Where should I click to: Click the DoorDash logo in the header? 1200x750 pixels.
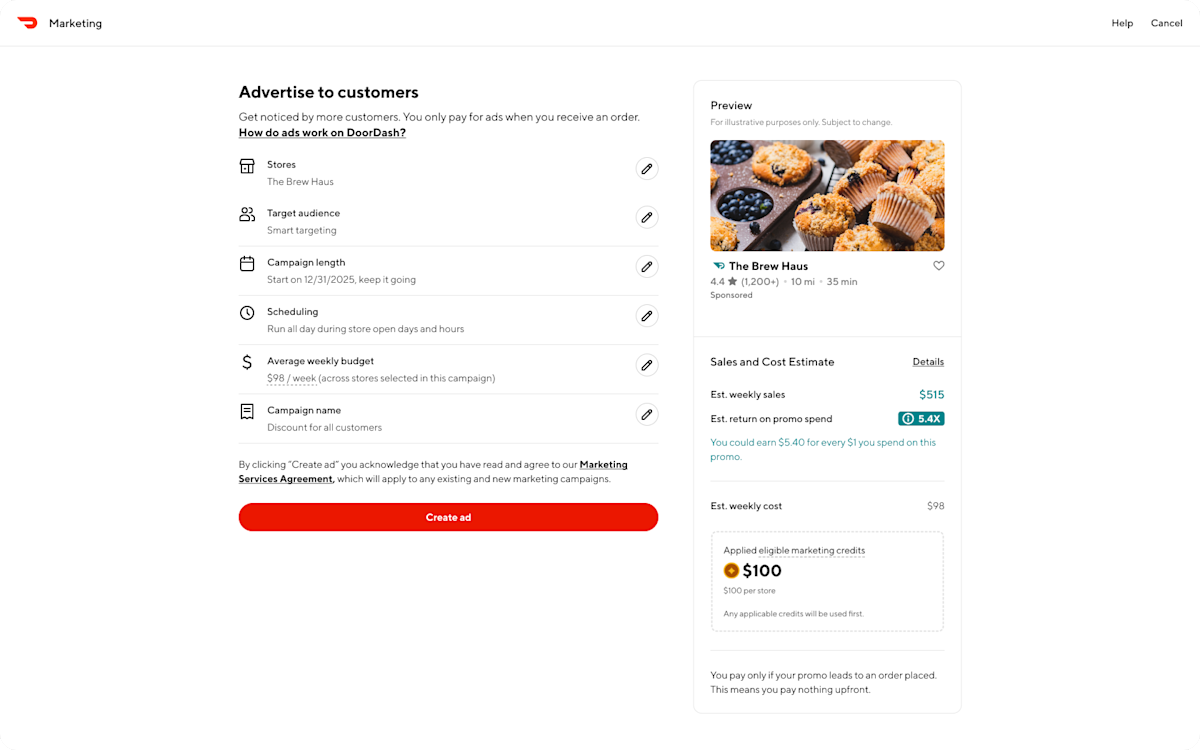tap(28, 22)
